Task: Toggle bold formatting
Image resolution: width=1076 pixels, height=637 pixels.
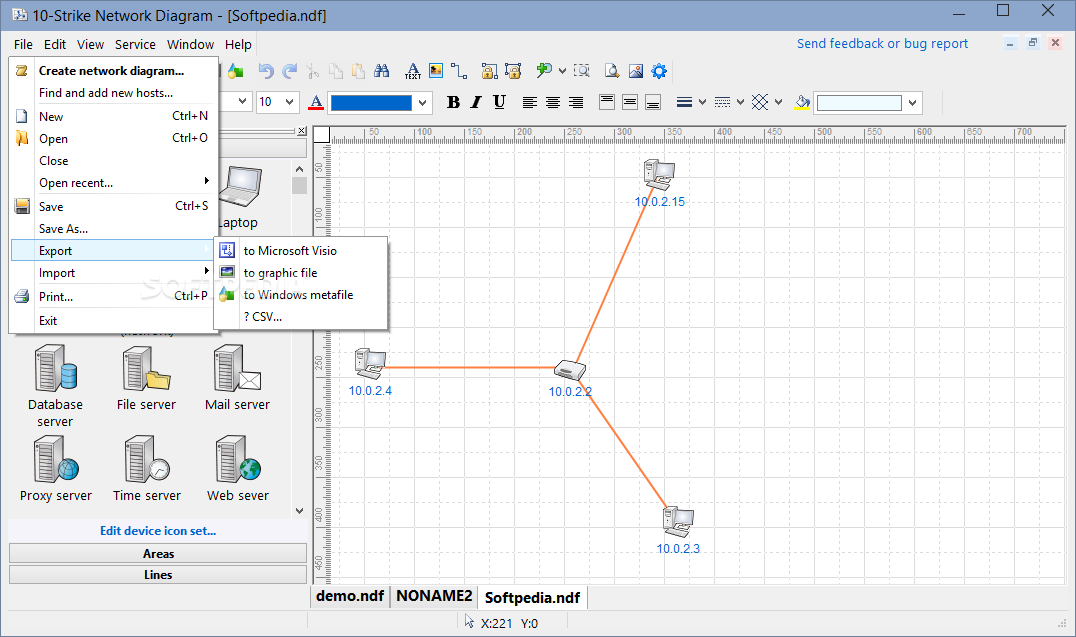Action: coord(453,102)
